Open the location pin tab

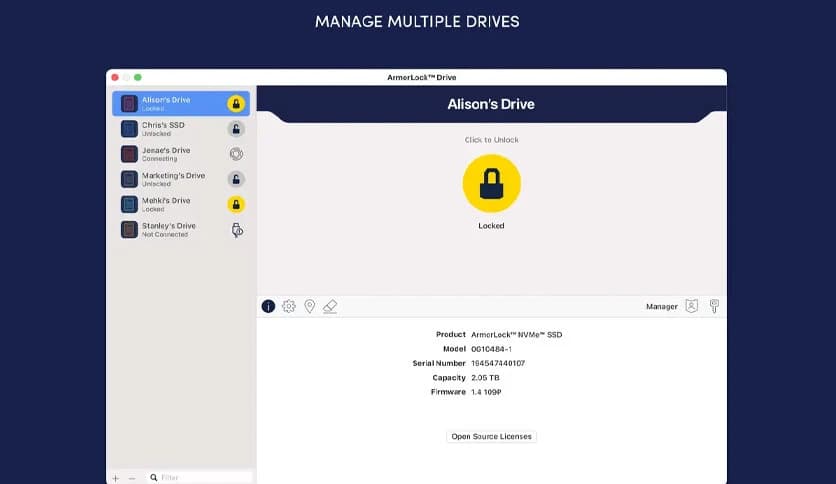[x=310, y=306]
